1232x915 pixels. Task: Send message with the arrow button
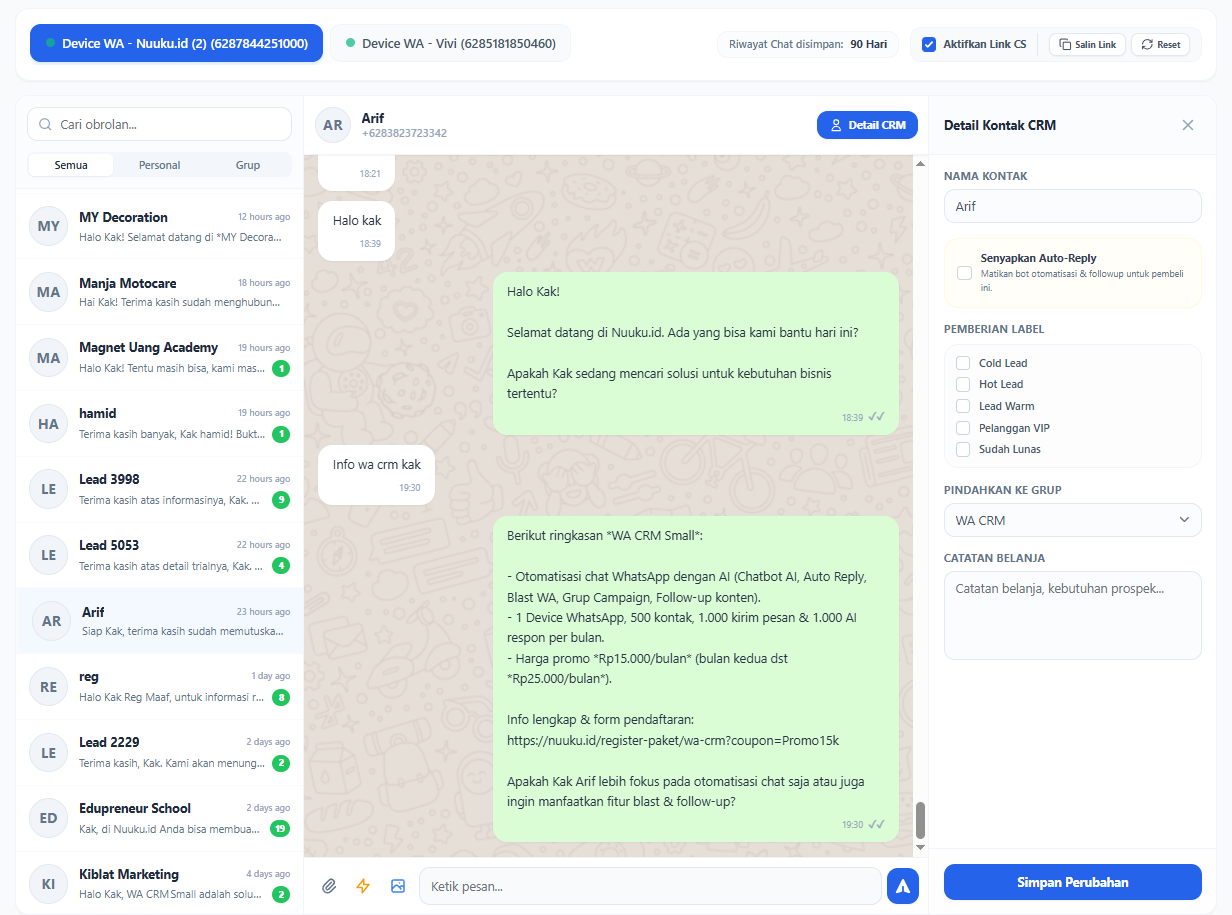(903, 886)
